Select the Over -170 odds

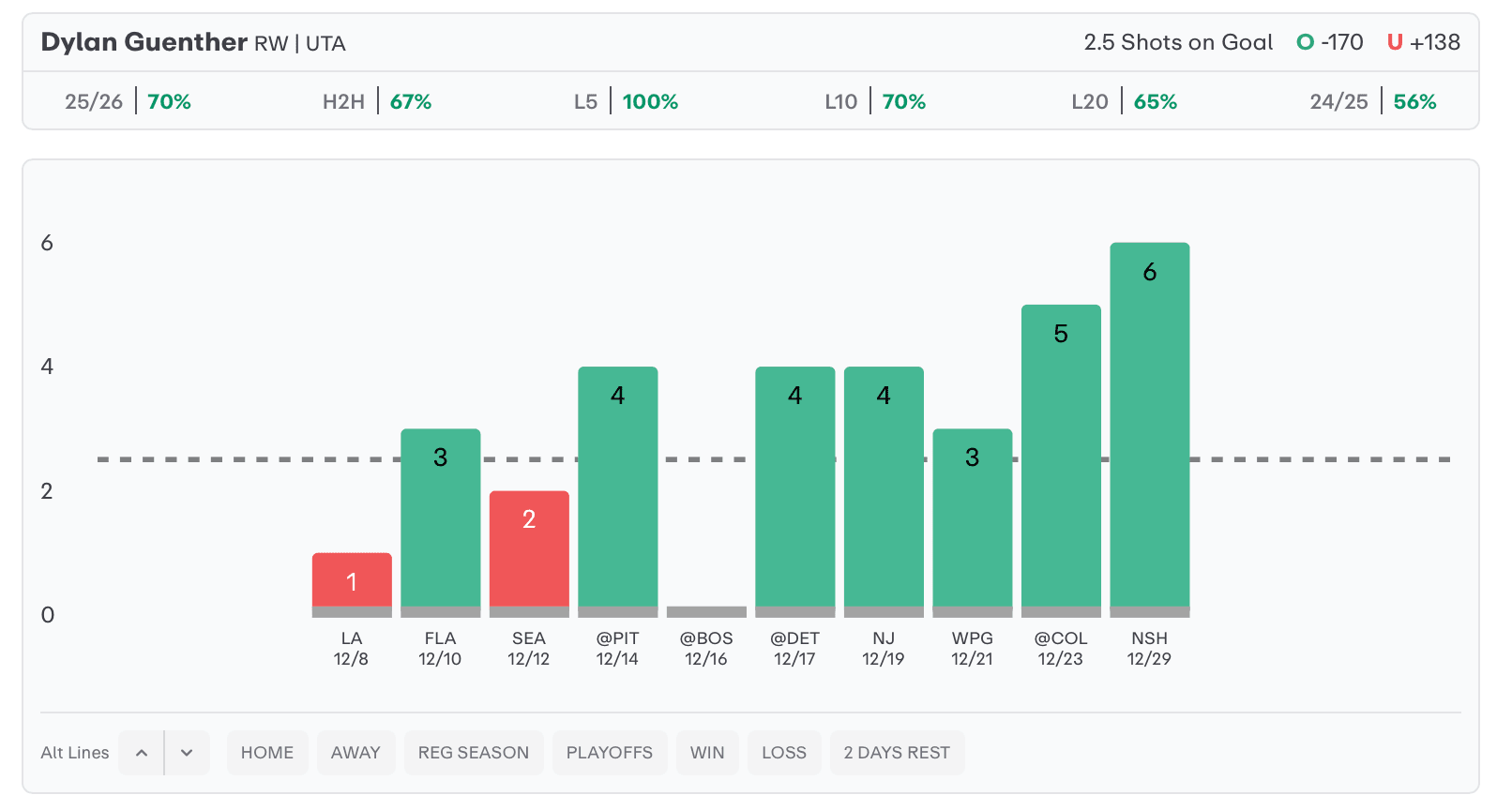tap(1330, 42)
